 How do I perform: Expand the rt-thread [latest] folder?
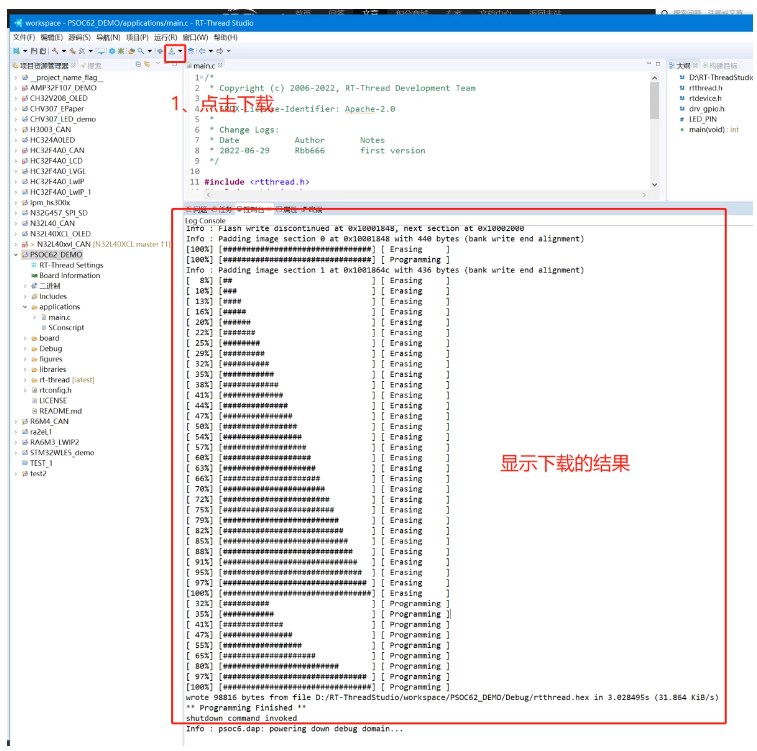coord(25,380)
